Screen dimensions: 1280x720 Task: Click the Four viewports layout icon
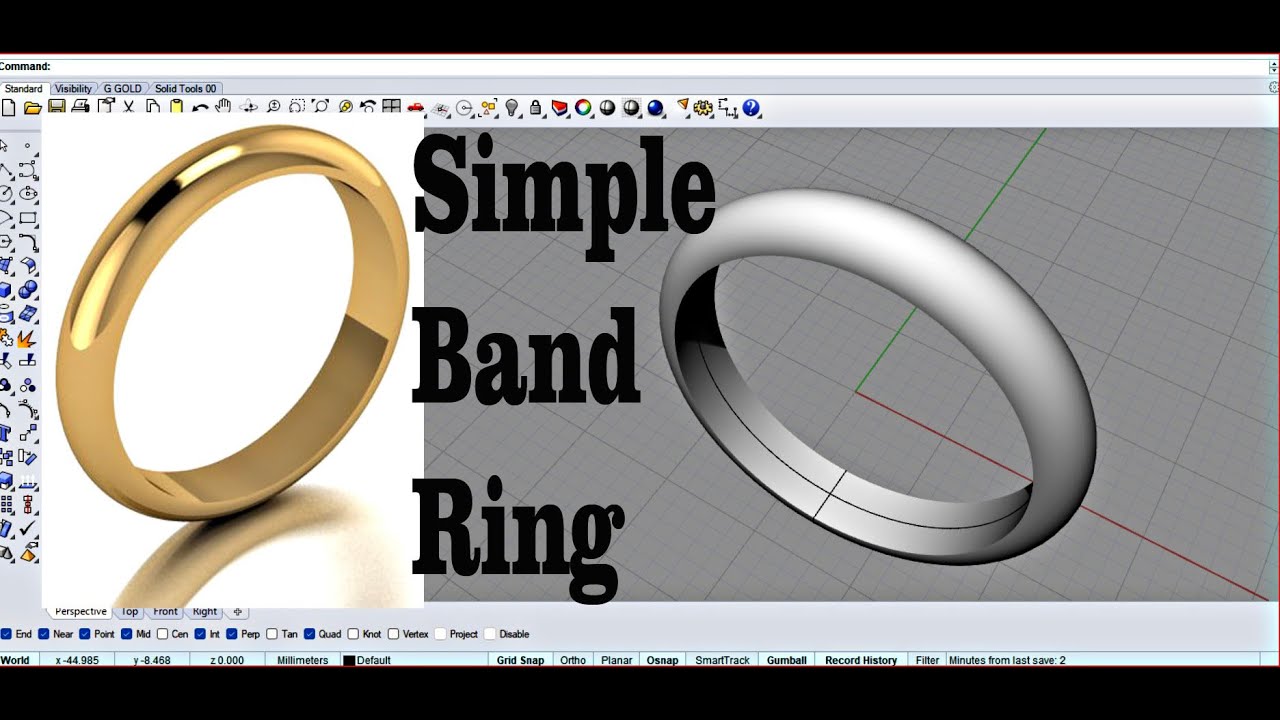pyautogui.click(x=391, y=107)
